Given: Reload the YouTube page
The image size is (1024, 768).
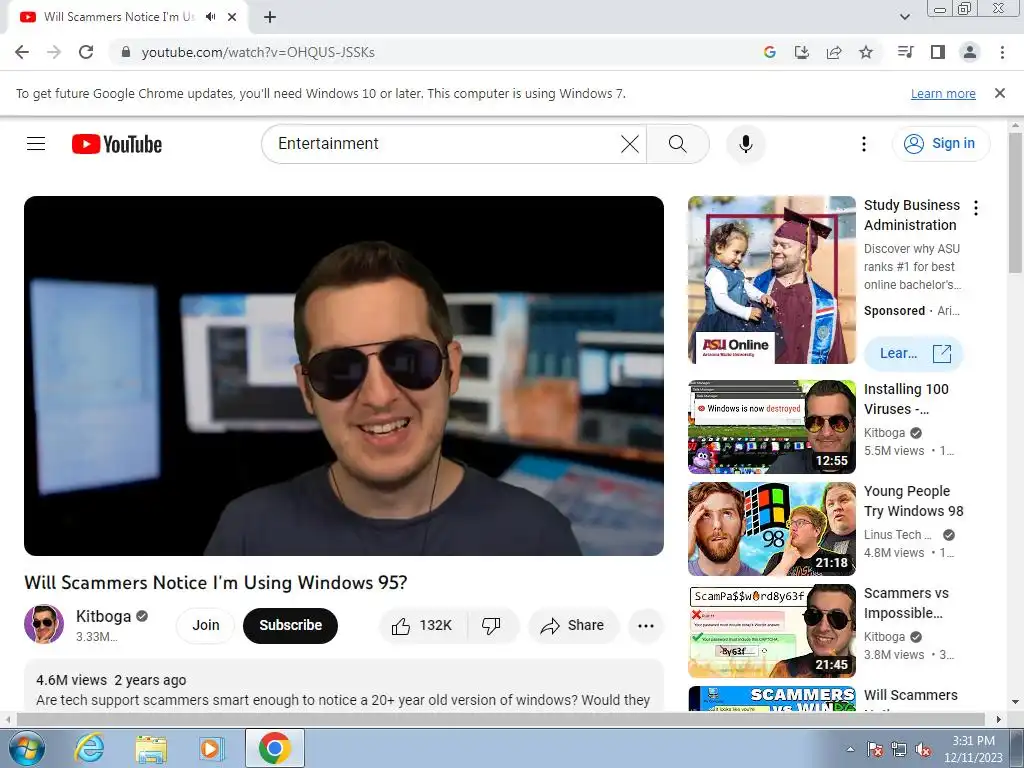Looking at the screenshot, I should click(x=86, y=52).
